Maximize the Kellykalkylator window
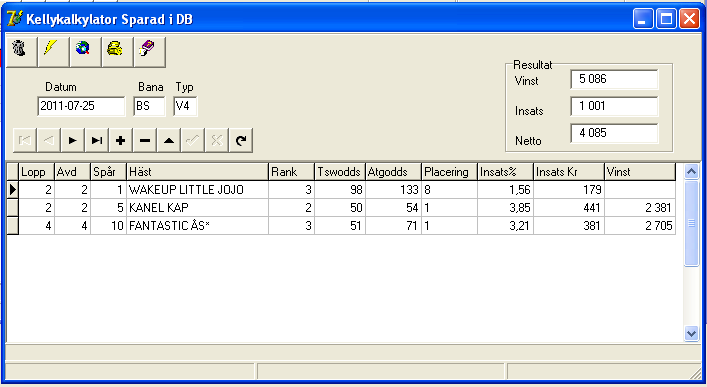Viewport: 707px width, 387px height. point(666,19)
